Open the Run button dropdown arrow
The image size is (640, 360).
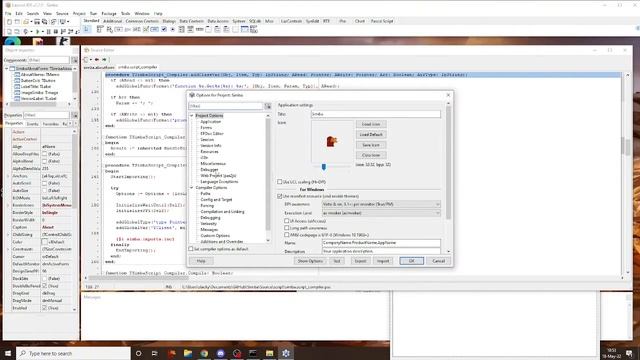[42, 31]
